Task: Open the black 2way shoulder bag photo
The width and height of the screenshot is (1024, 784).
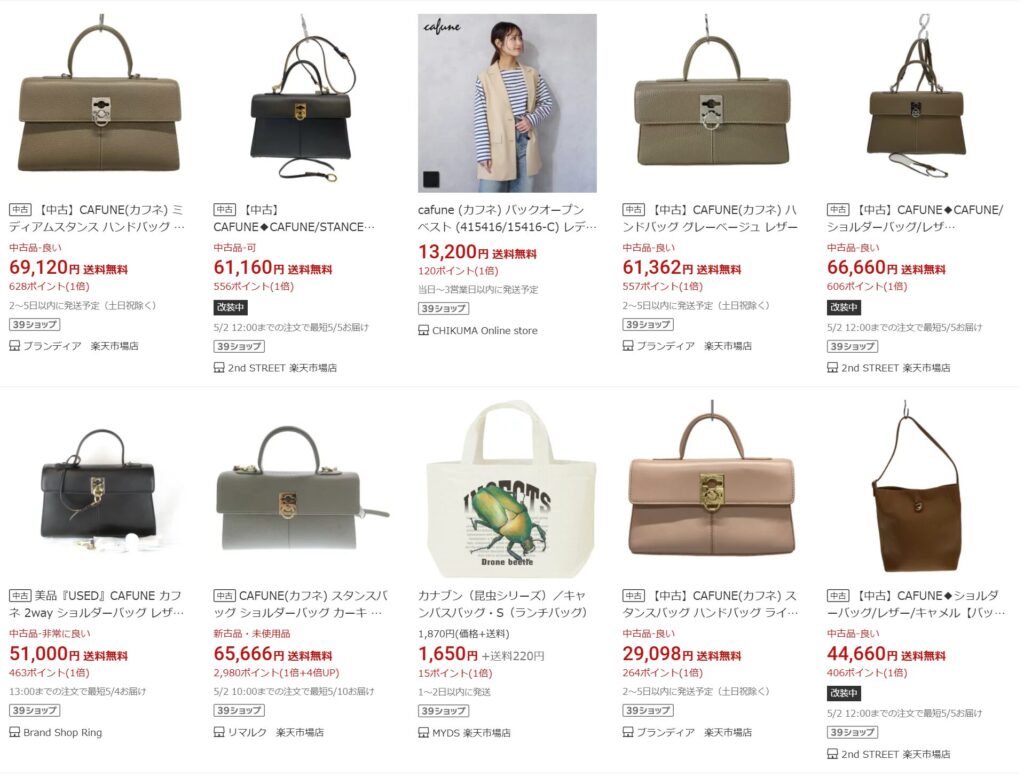Action: coord(98,489)
